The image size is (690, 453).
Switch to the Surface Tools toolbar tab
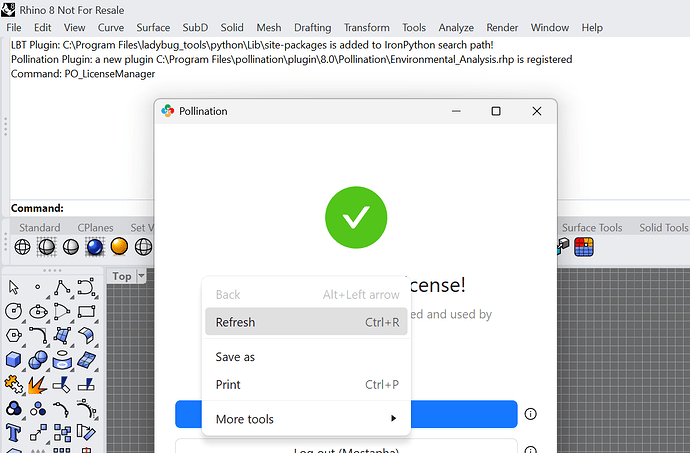point(592,228)
